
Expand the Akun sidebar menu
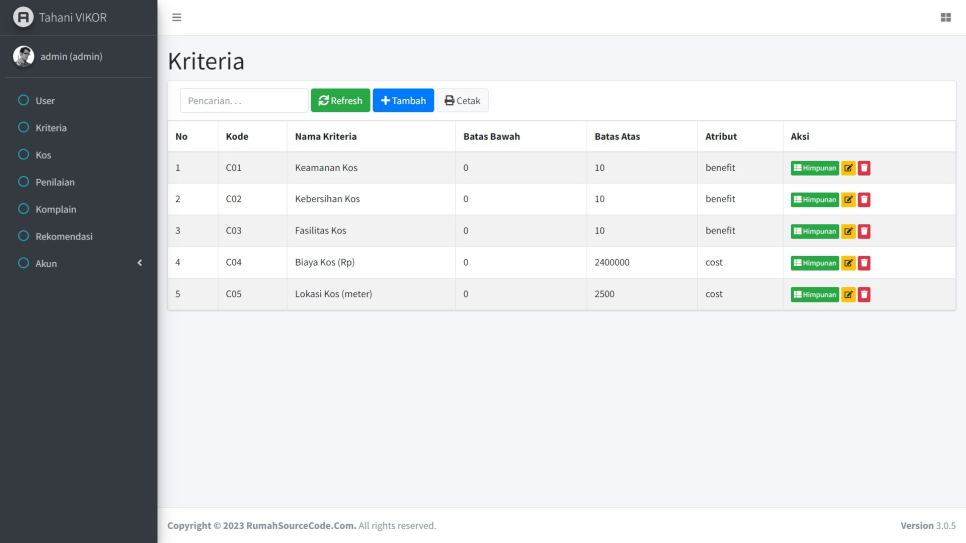pyautogui.click(x=78, y=263)
